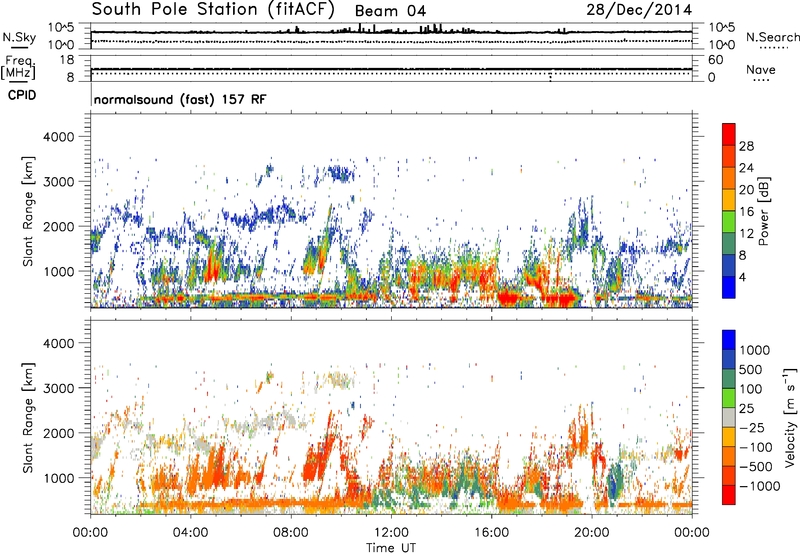Image resolution: width=800 pixels, height=554 pixels.
Task: Click the '20:00' time axis tick label
Action: pyautogui.click(x=592, y=532)
